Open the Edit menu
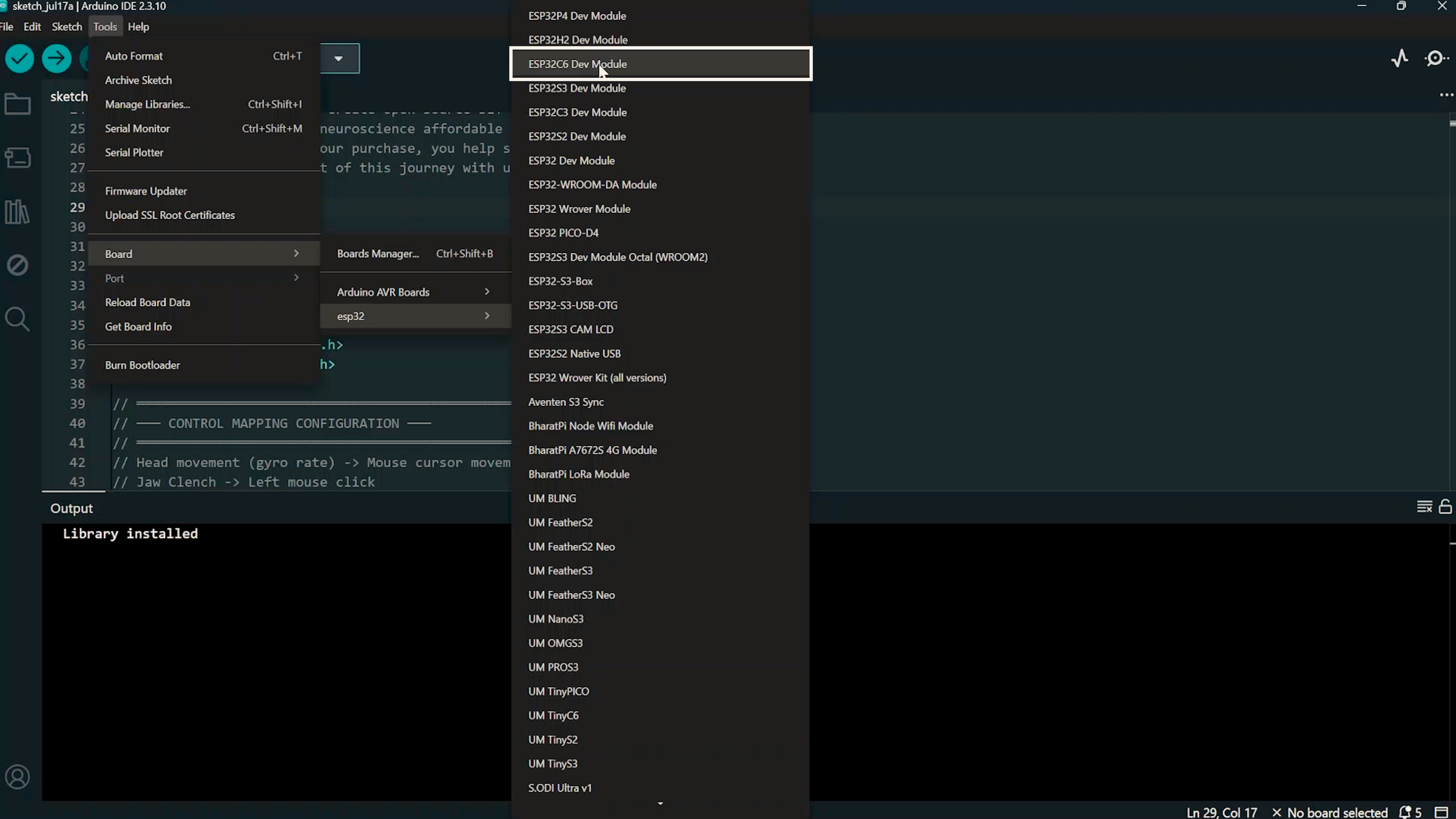This screenshot has width=1456, height=819. click(x=32, y=27)
